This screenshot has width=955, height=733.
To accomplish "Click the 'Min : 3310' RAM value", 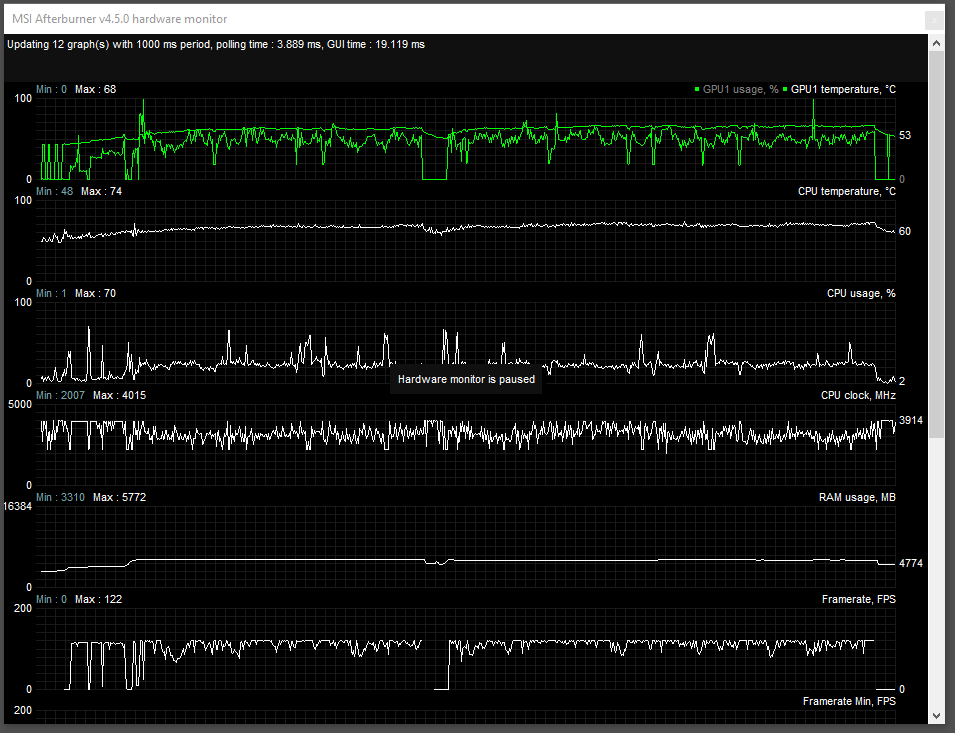I will click(x=60, y=497).
